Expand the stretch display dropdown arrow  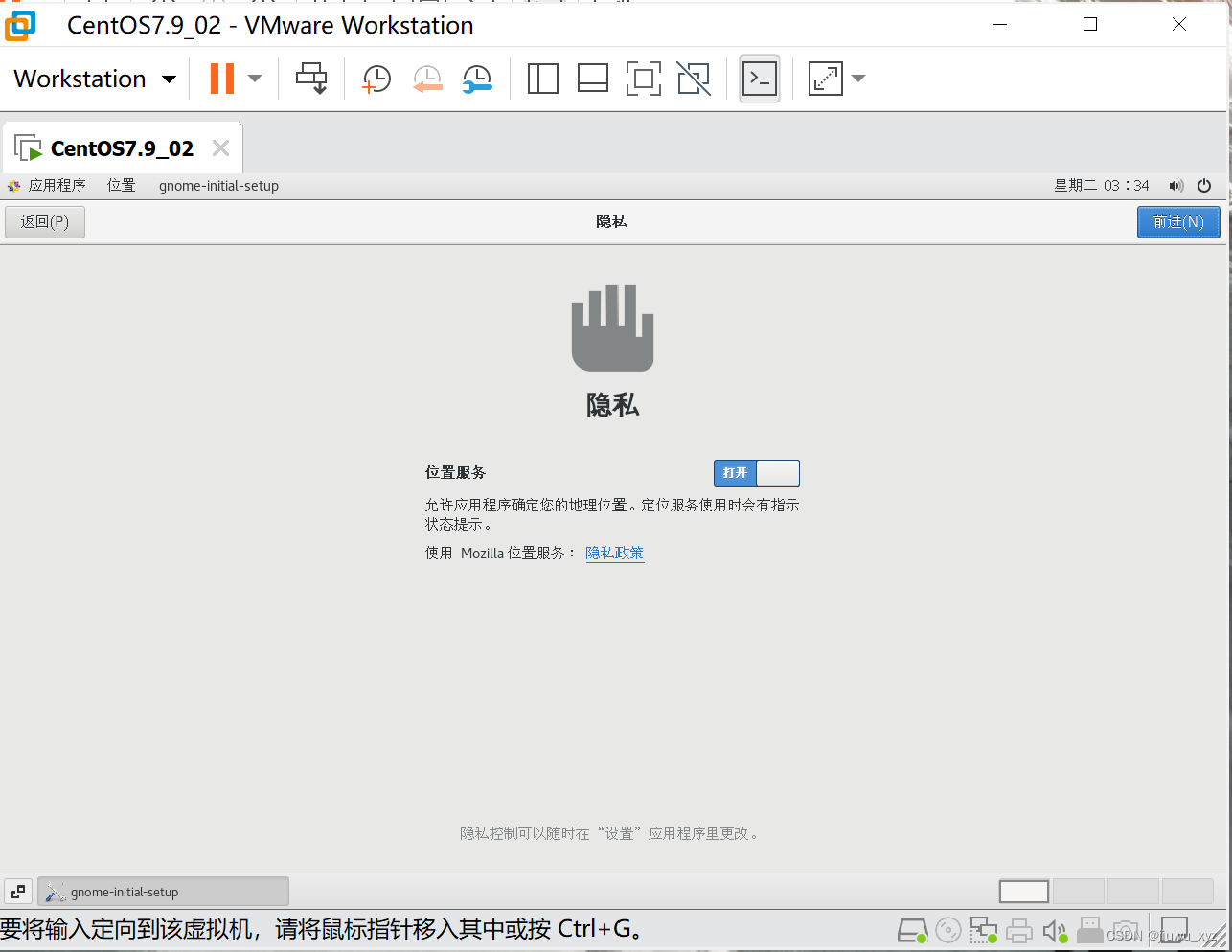(x=858, y=79)
